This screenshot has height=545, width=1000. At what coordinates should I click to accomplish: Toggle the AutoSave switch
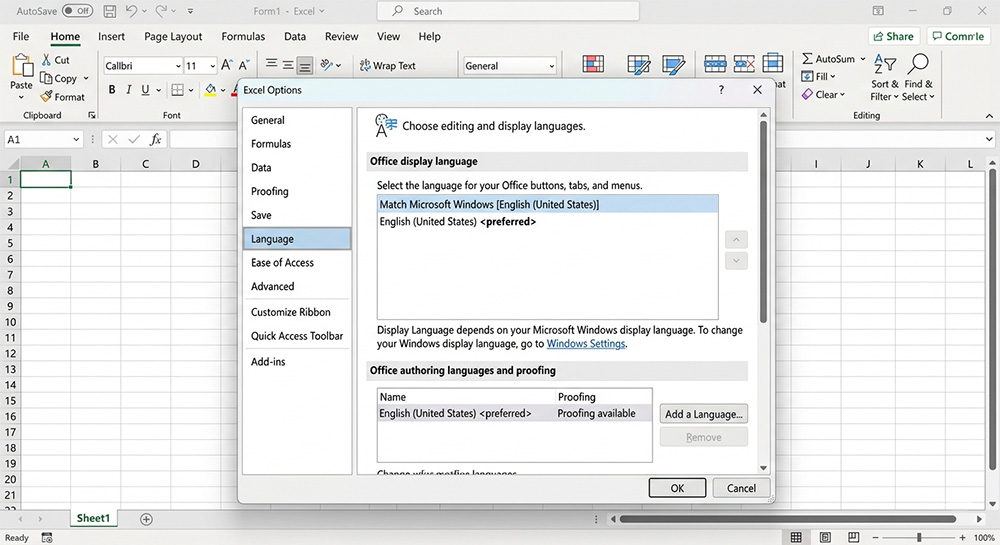click(77, 11)
